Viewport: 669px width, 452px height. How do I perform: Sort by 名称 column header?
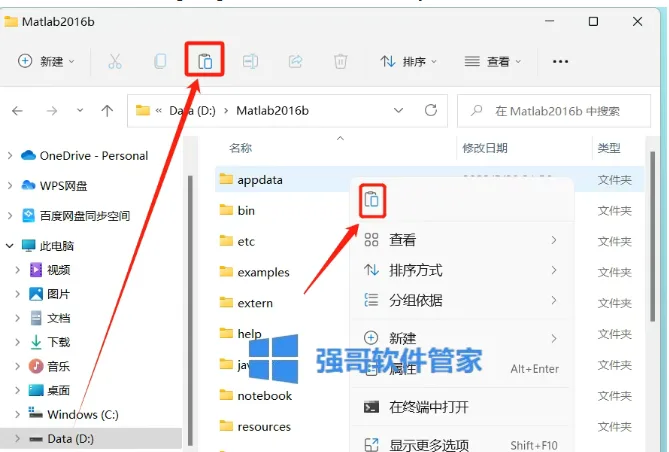(241, 148)
